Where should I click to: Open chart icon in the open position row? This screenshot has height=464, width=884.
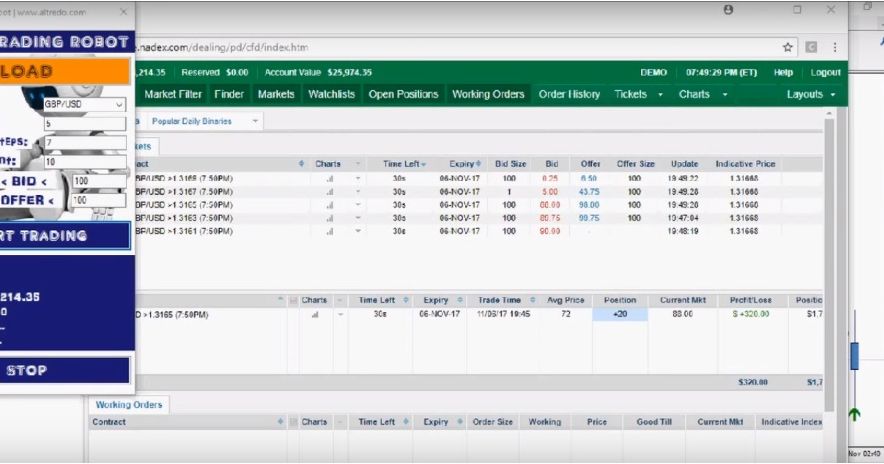tap(315, 315)
